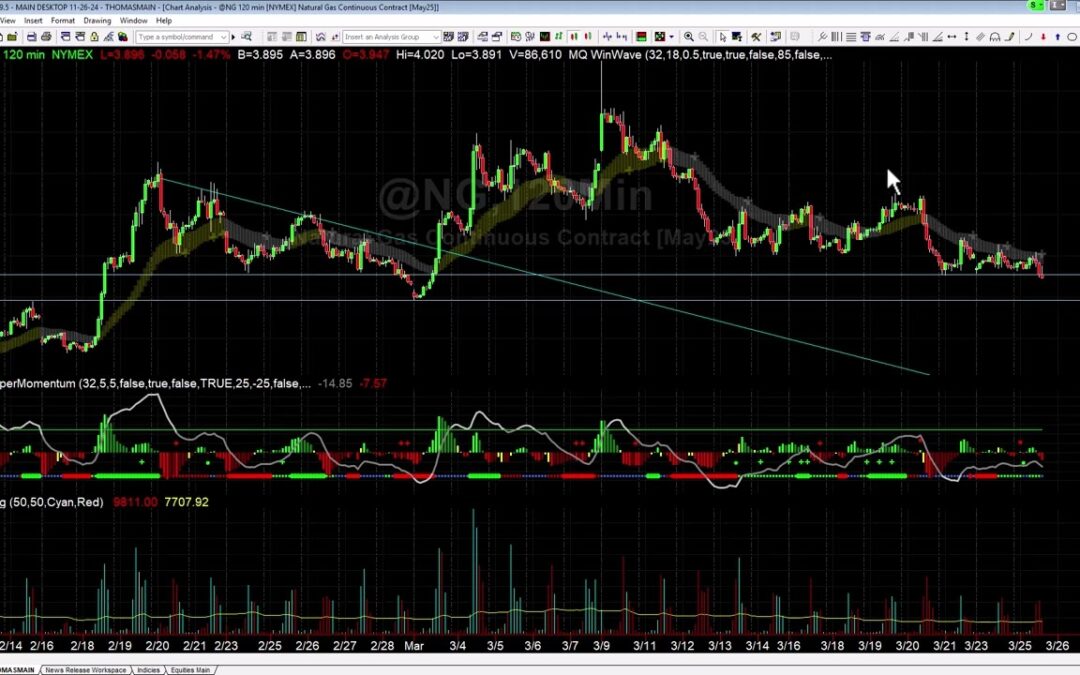Switch to the Equities Main tab

pyautogui.click(x=190, y=670)
